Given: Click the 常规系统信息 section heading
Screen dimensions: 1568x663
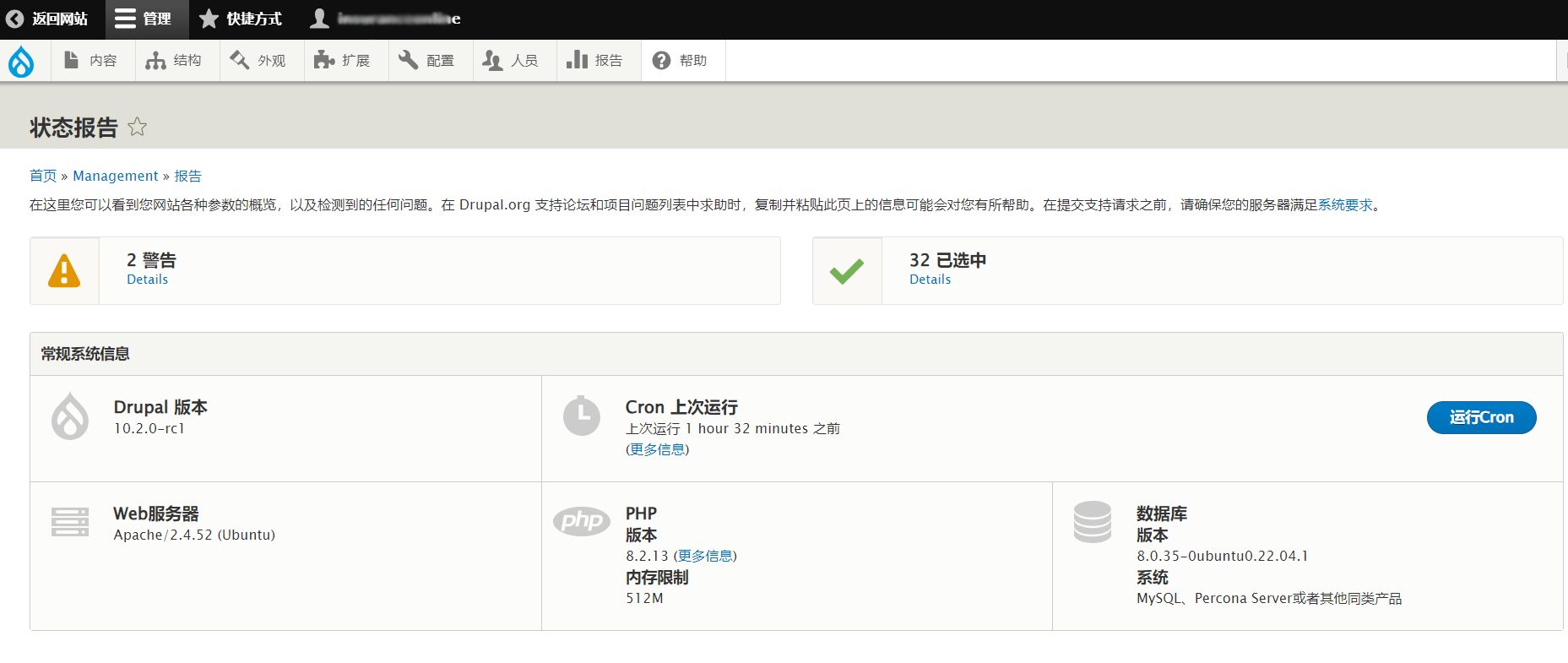Looking at the screenshot, I should 85,354.
